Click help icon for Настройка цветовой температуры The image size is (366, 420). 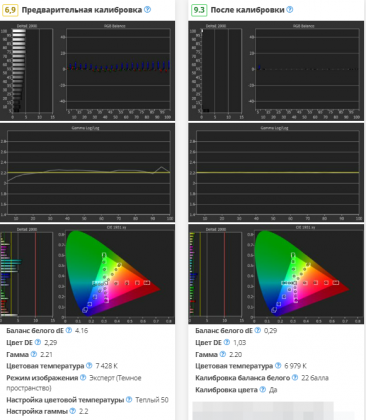(x=129, y=400)
